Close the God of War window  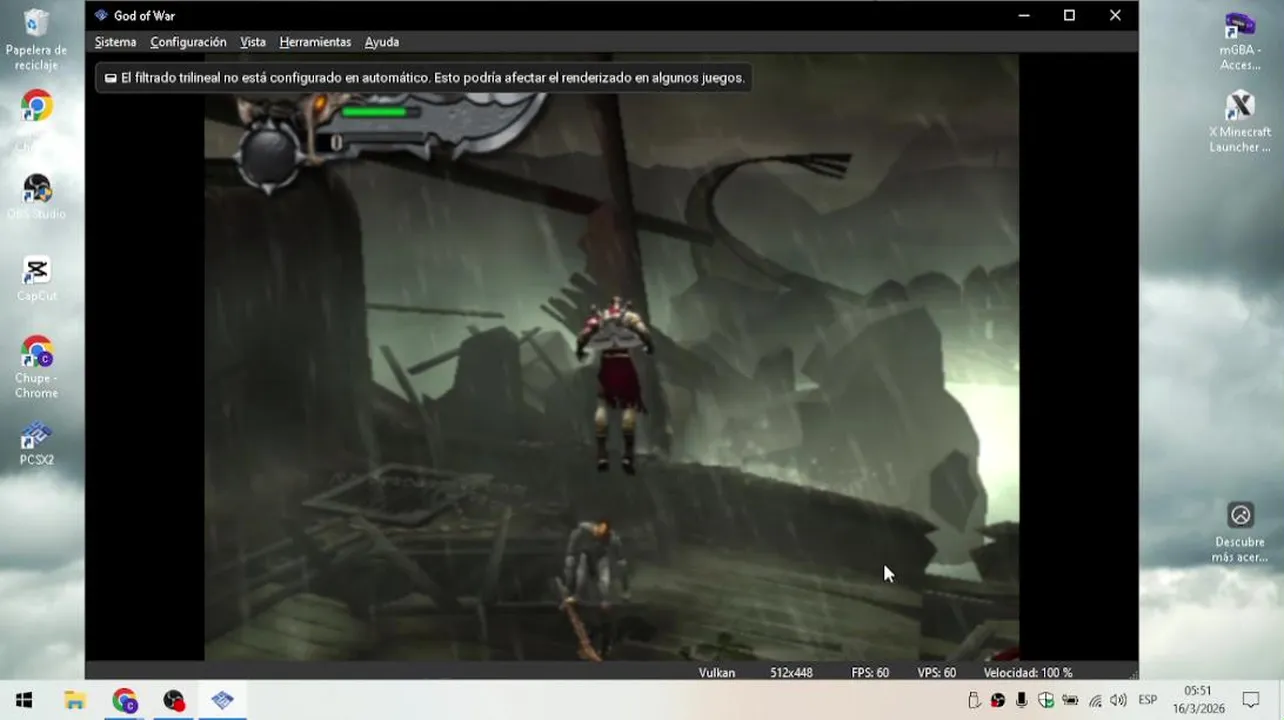pos(1115,16)
